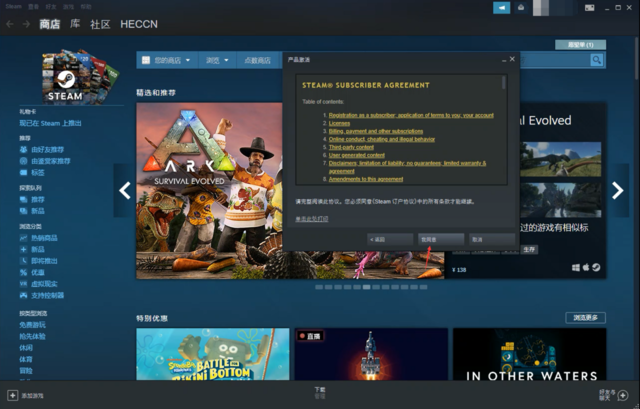
Task: Switch to Big Picture mode icon
Action: [x=589, y=8]
